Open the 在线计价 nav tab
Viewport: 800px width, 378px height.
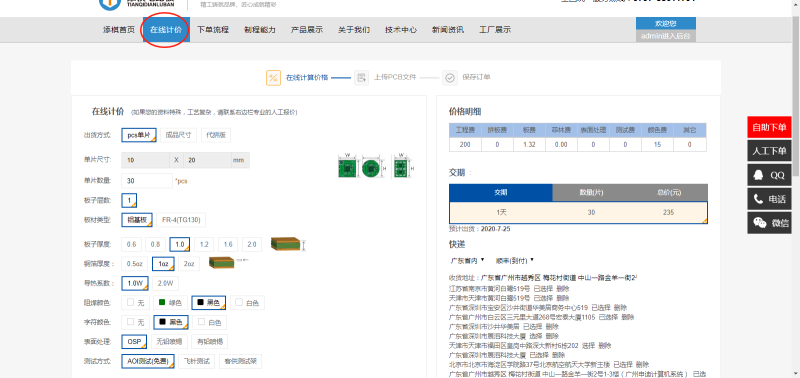166,30
